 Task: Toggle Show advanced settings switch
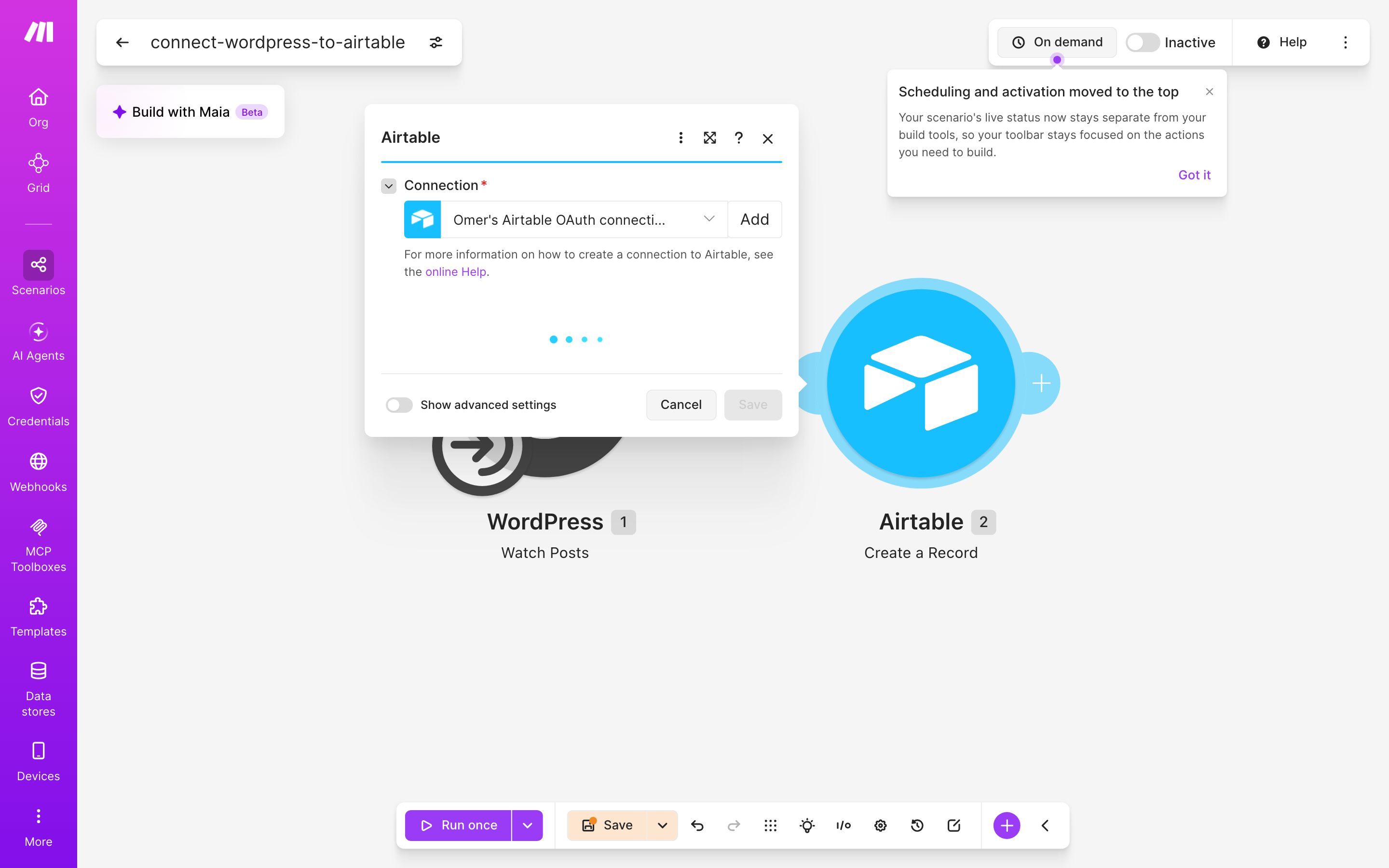399,405
